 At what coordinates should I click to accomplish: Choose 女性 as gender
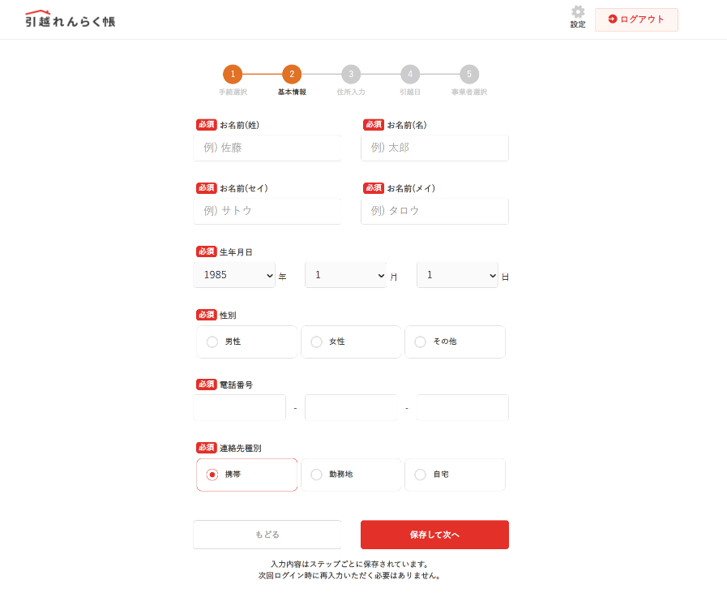pyautogui.click(x=317, y=342)
